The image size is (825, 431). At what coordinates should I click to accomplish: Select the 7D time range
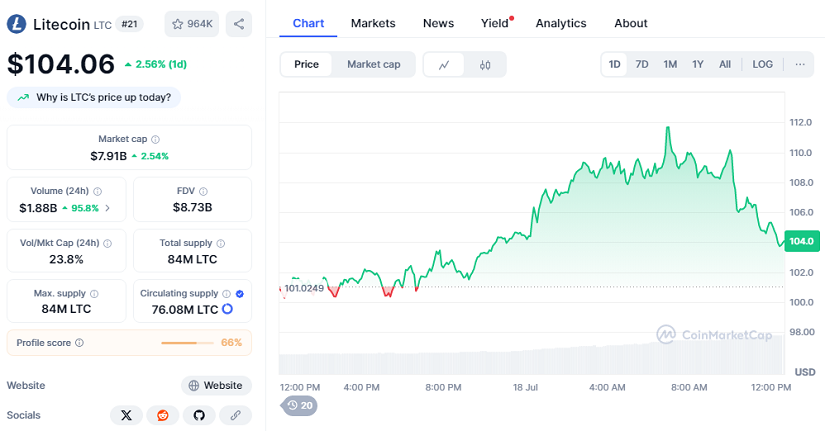click(x=642, y=64)
